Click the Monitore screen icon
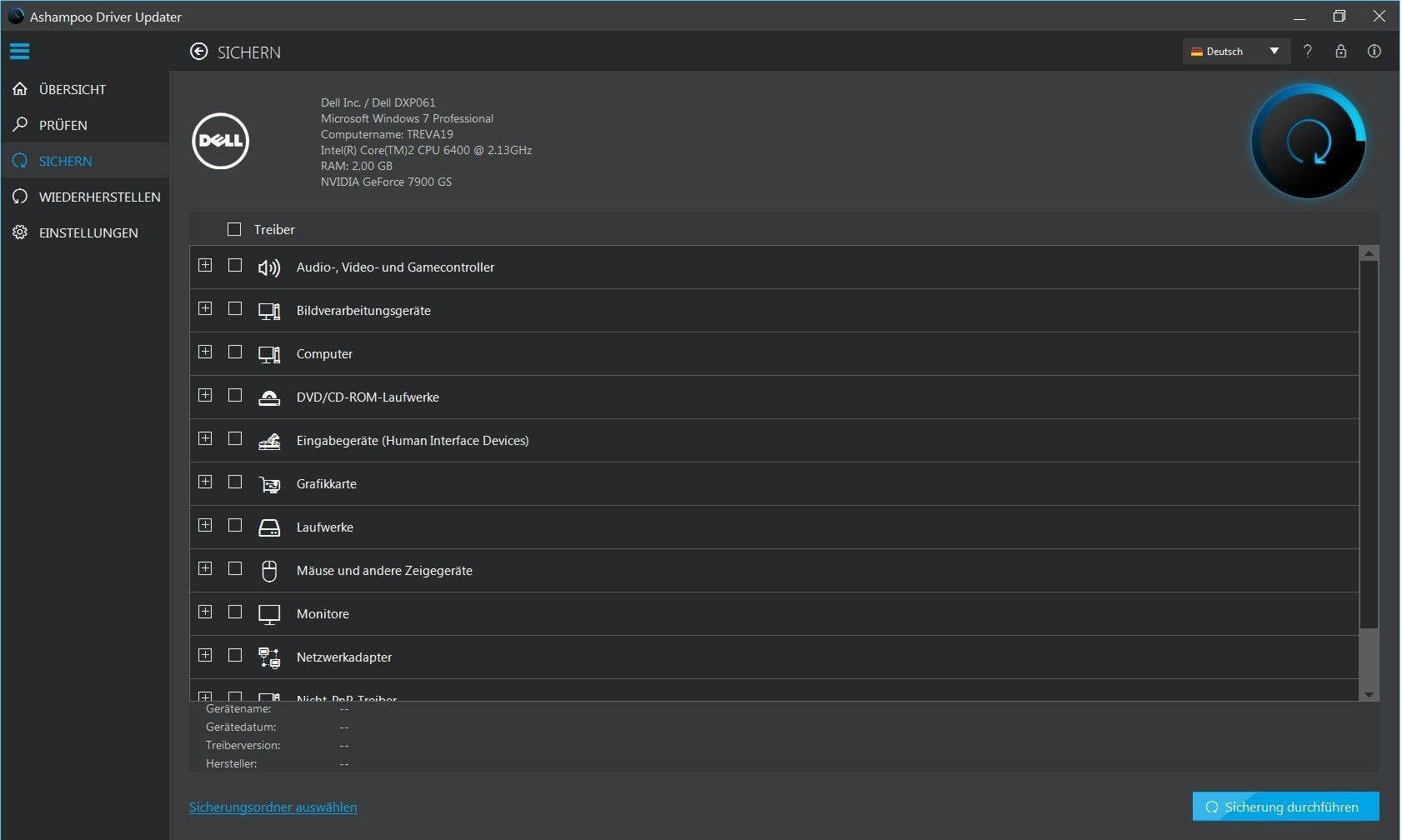This screenshot has height=840, width=1402. (x=269, y=614)
